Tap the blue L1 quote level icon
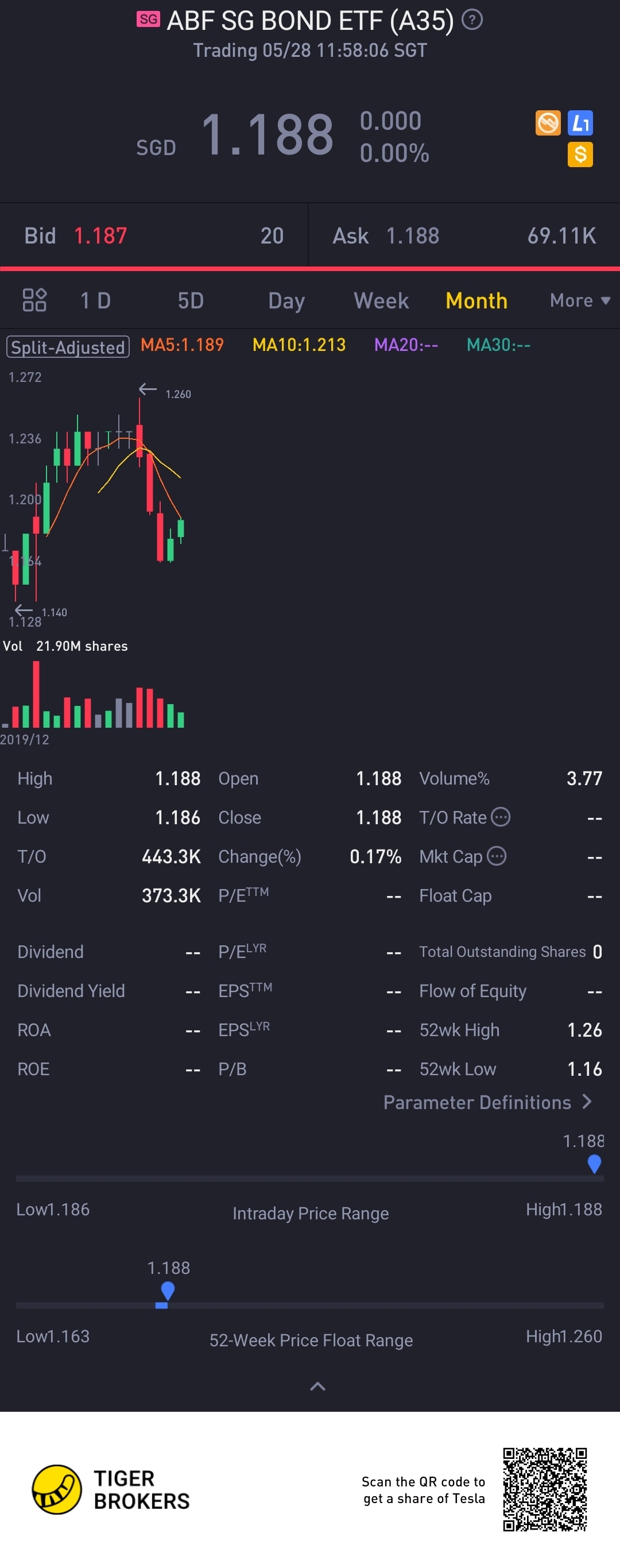 tap(580, 123)
